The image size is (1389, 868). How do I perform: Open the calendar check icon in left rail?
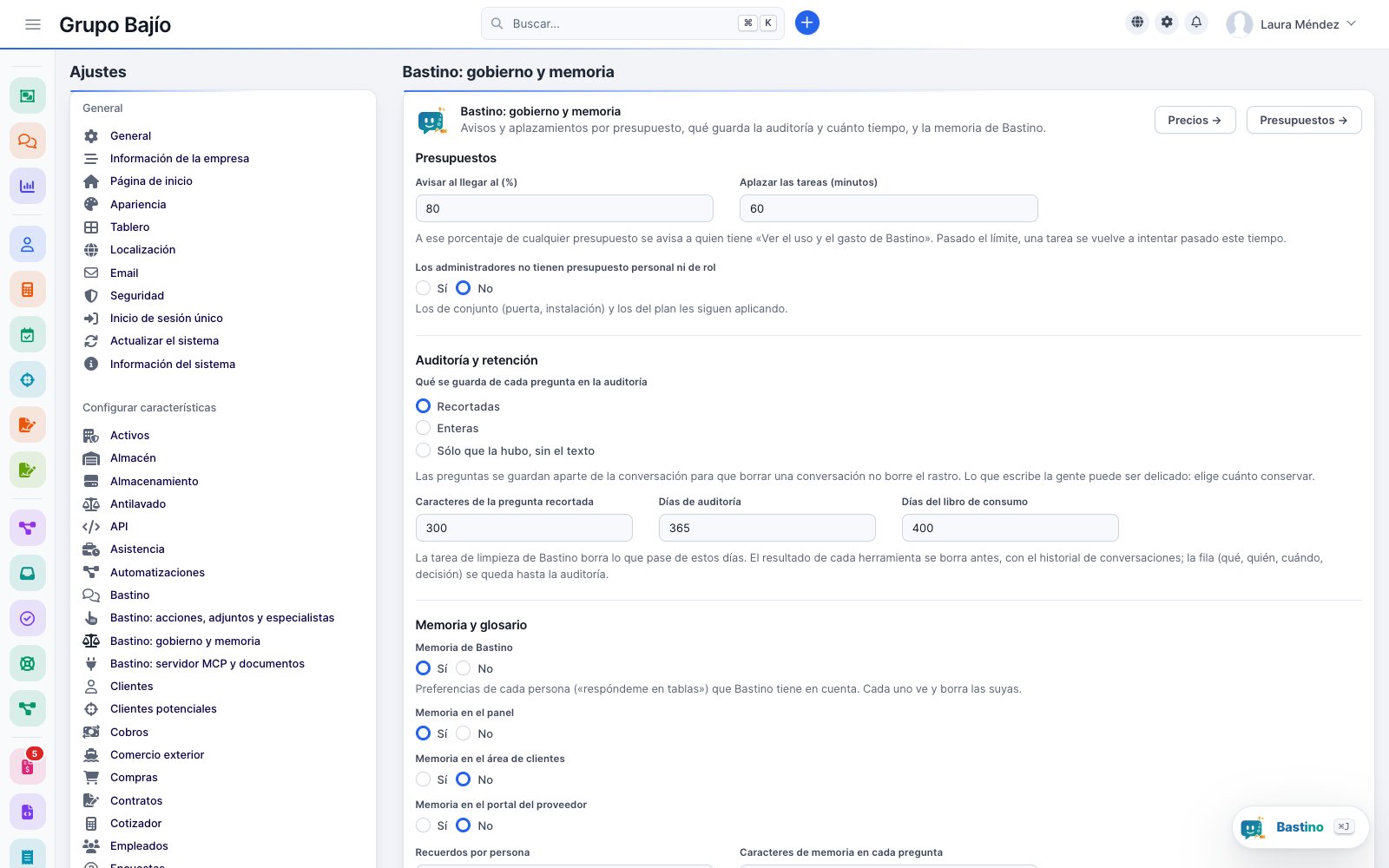[x=28, y=335]
